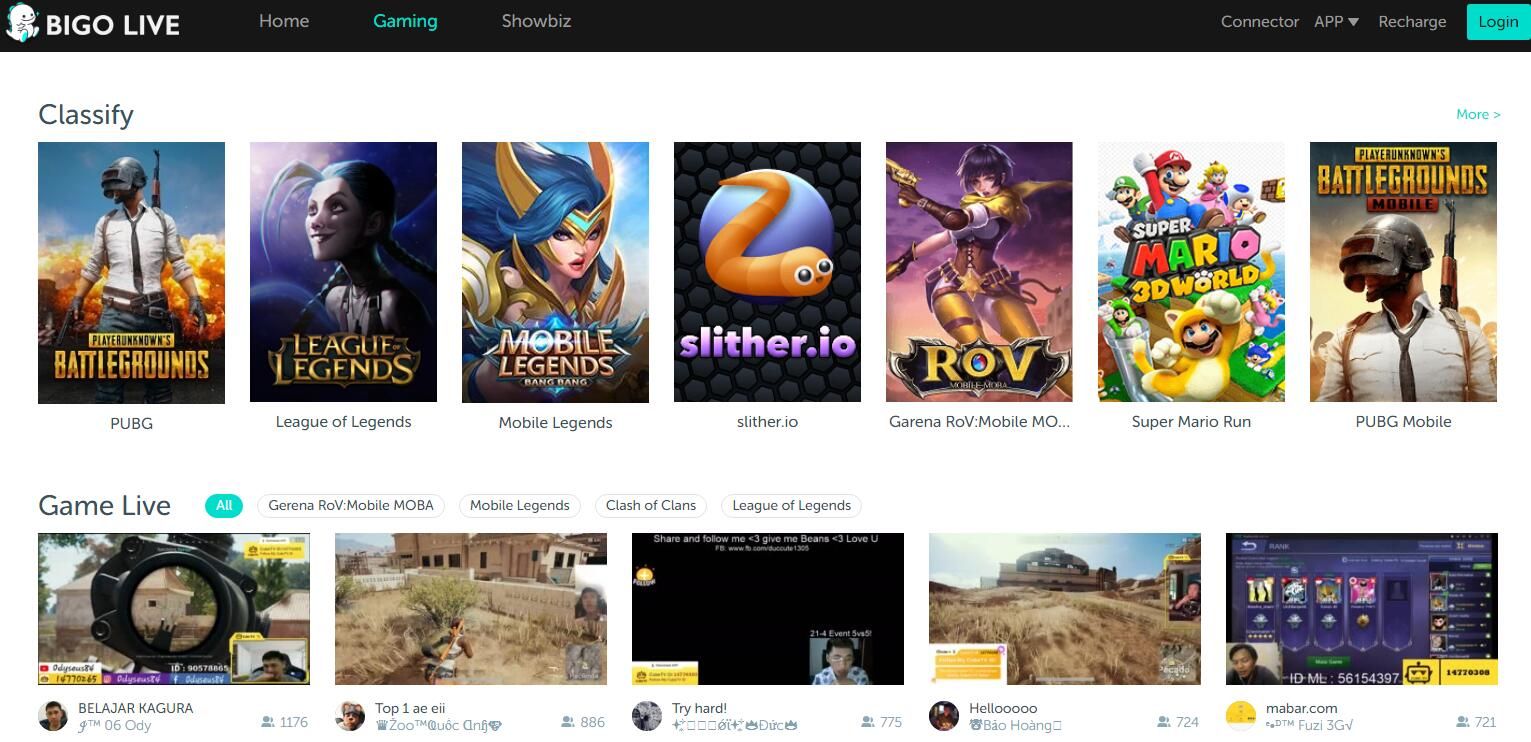Viewport: 1531px width, 742px height.
Task: Click League of Legends label under cover
Action: (343, 422)
